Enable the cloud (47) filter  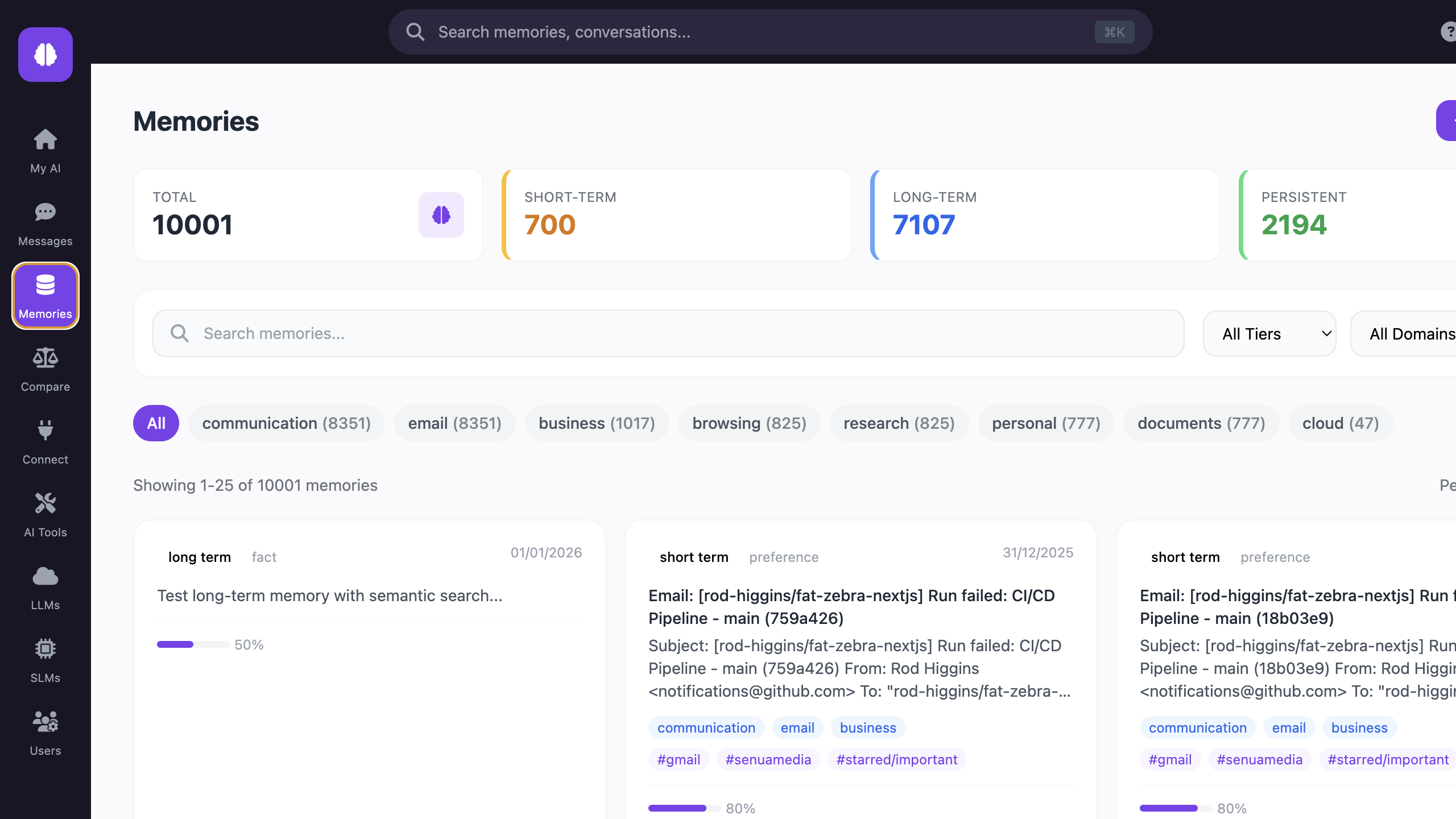click(x=1340, y=423)
